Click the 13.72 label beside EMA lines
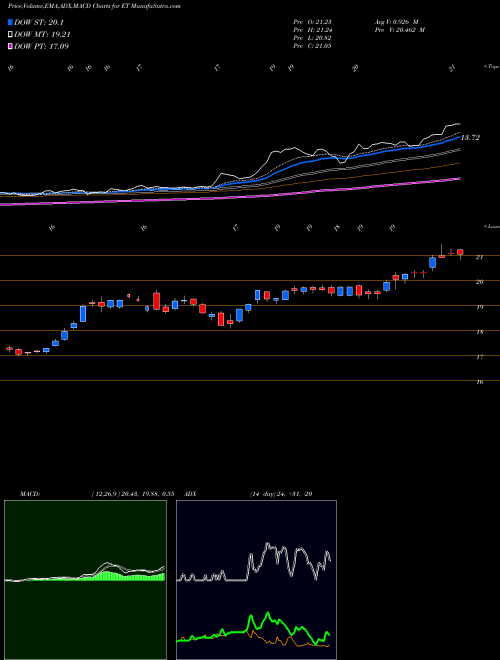The height and width of the screenshot is (660, 500). (470, 138)
